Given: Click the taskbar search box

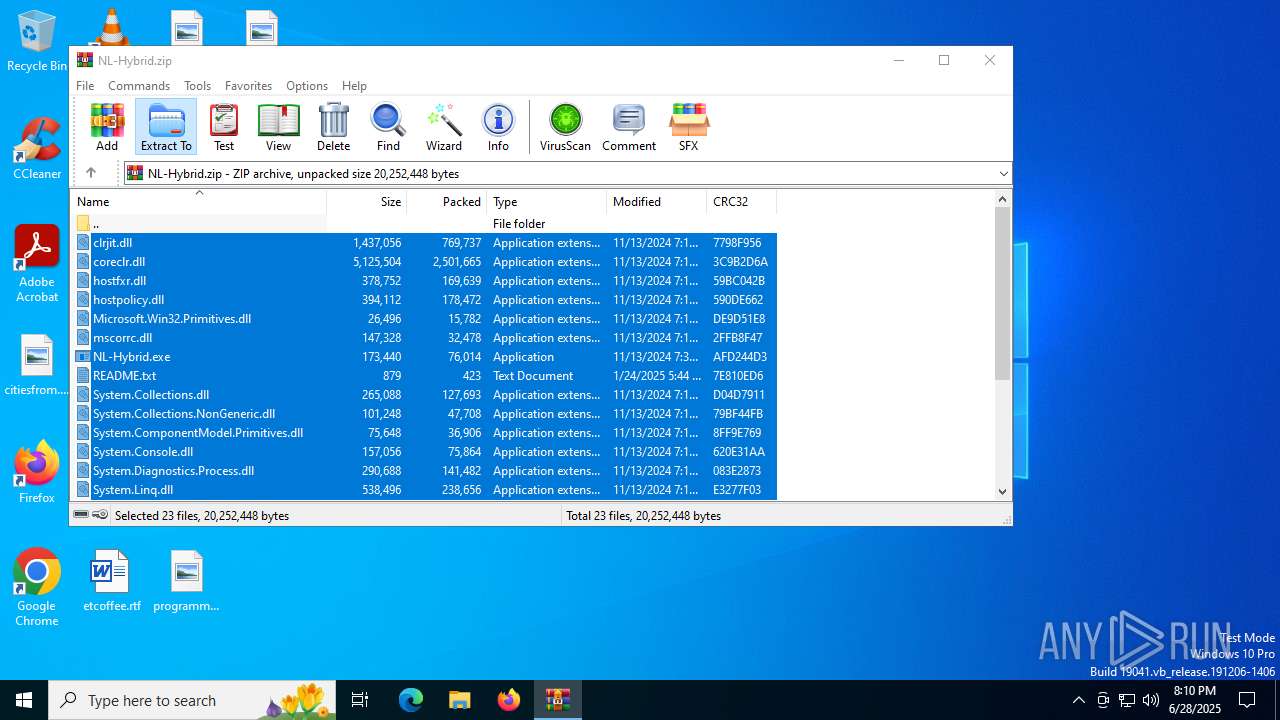Looking at the screenshot, I should 192,700.
